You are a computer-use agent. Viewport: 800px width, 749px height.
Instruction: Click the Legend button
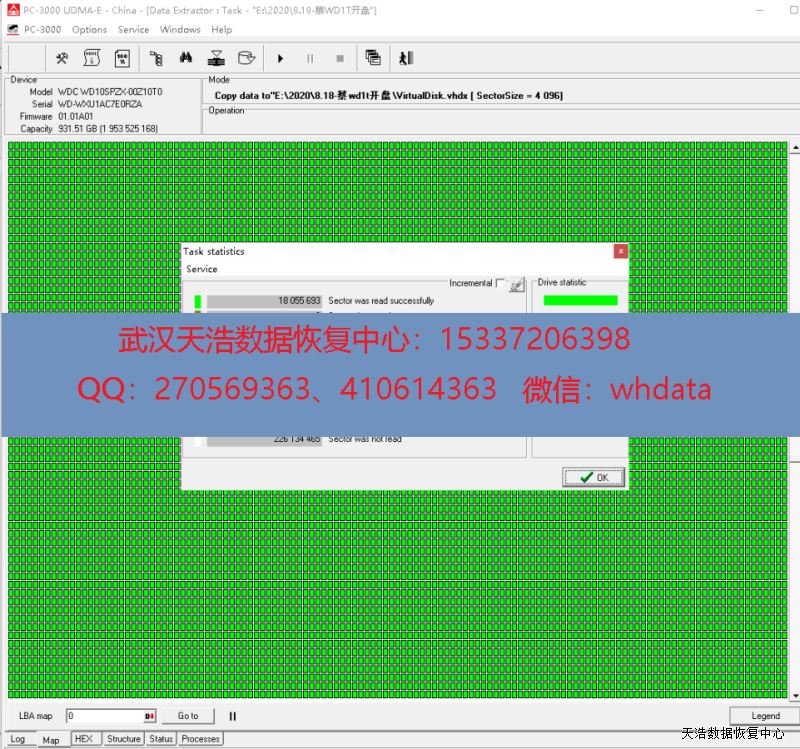coord(765,716)
